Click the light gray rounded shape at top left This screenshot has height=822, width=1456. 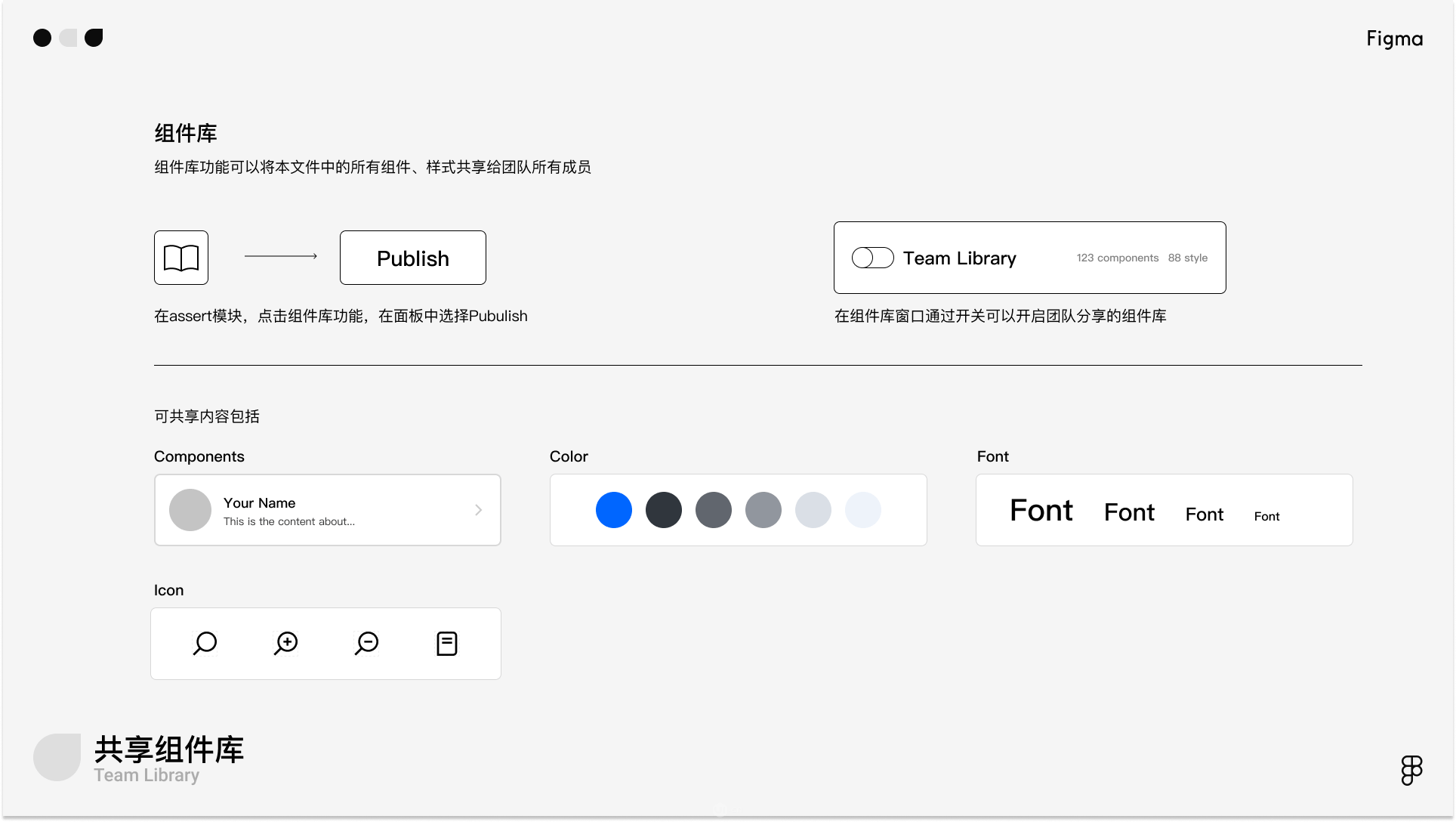pyautogui.click(x=69, y=38)
